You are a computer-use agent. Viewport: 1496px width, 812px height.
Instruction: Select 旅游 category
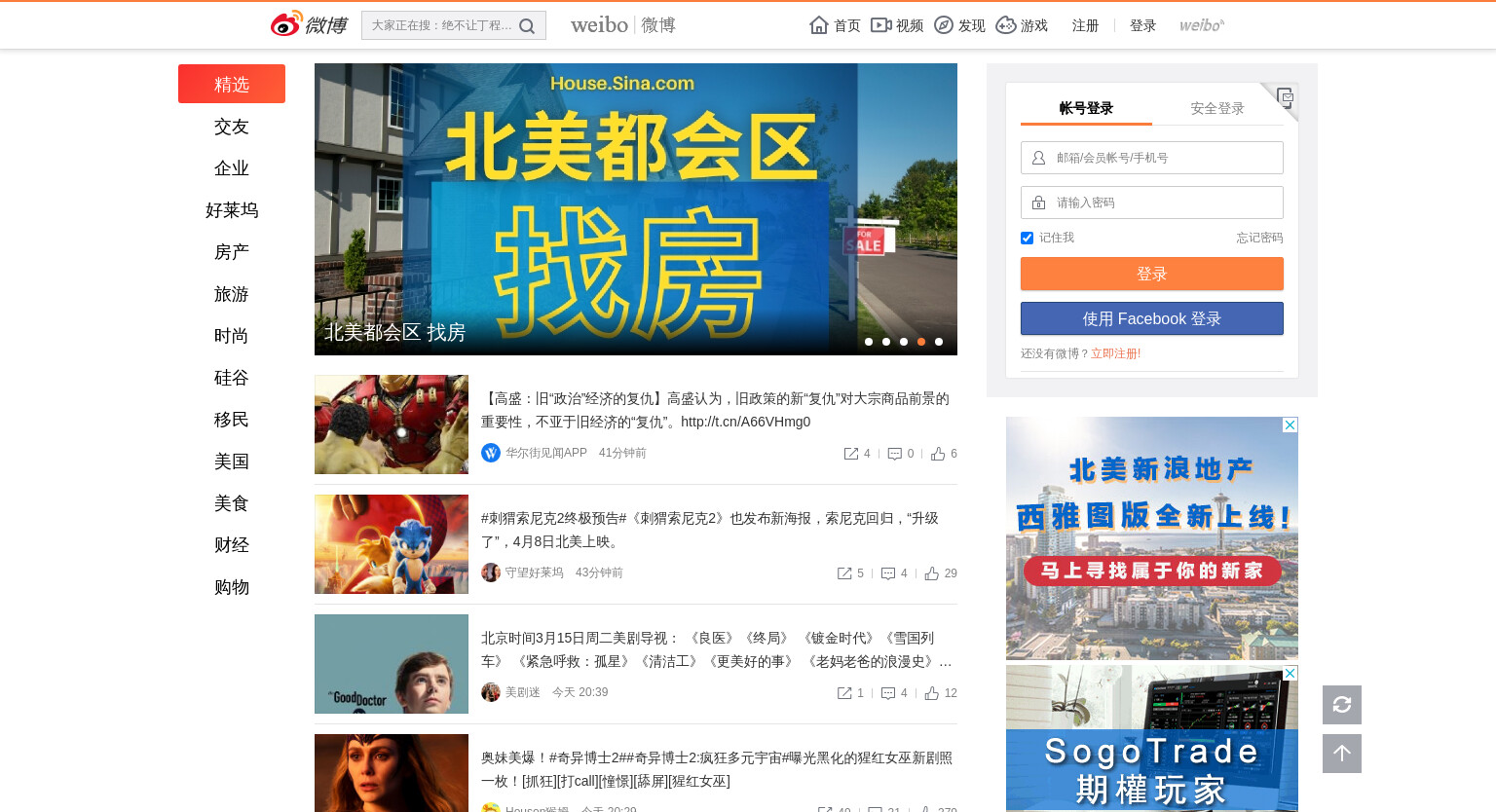tap(232, 294)
